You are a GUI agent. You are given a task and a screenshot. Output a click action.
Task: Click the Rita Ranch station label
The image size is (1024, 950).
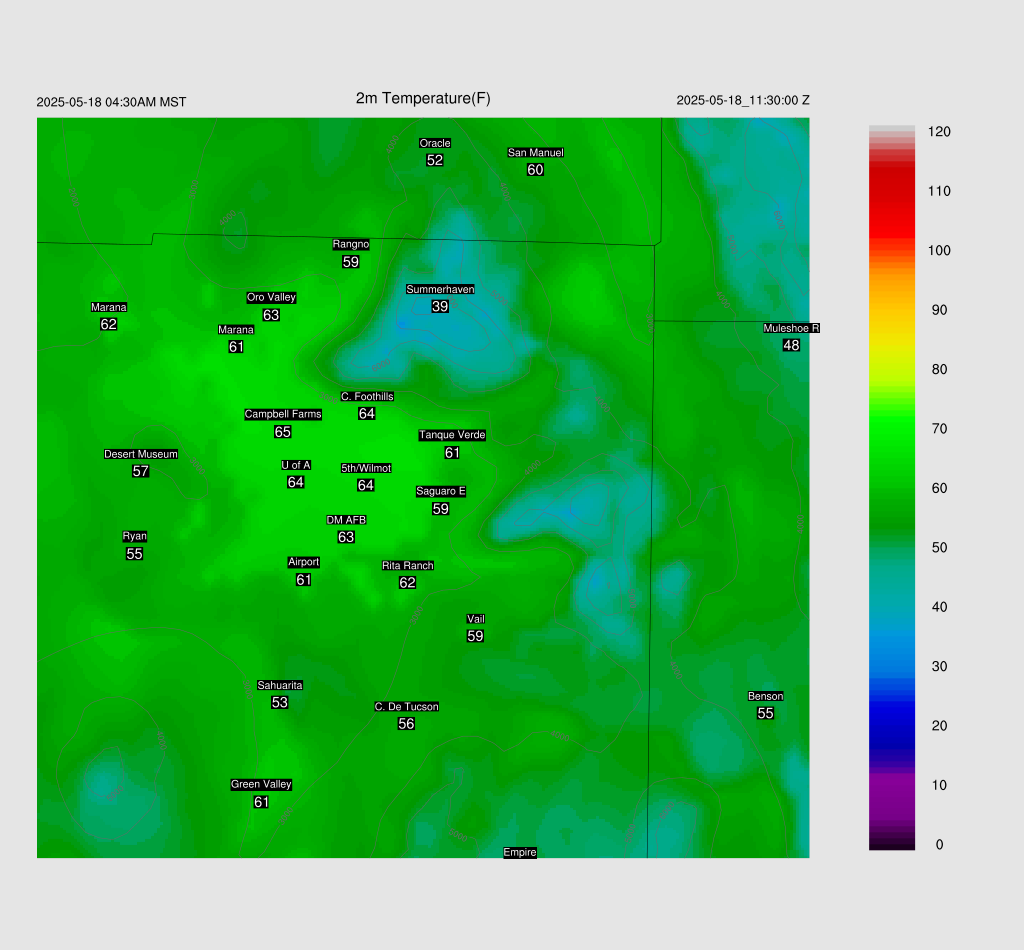(x=408, y=565)
